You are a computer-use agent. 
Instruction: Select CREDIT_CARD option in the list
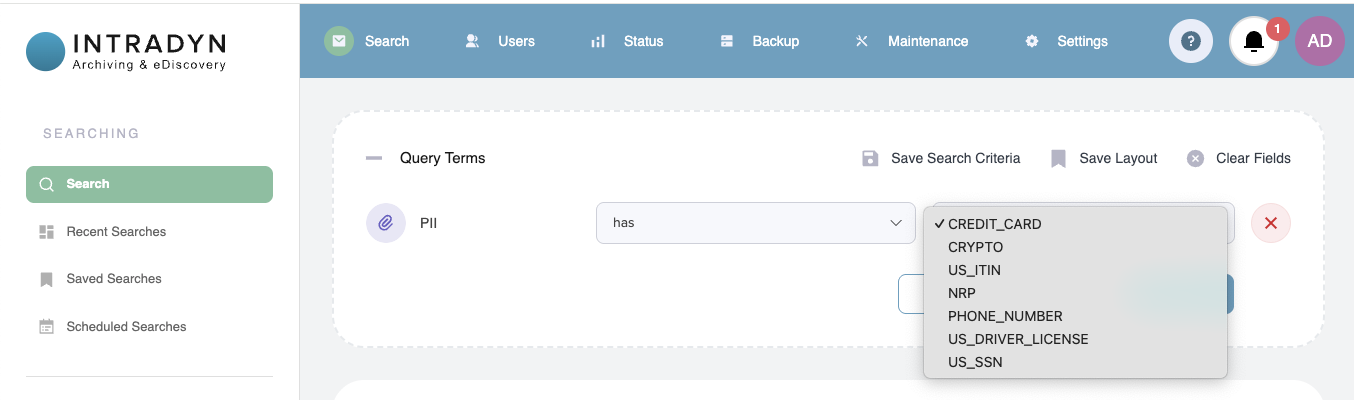[x=994, y=224]
